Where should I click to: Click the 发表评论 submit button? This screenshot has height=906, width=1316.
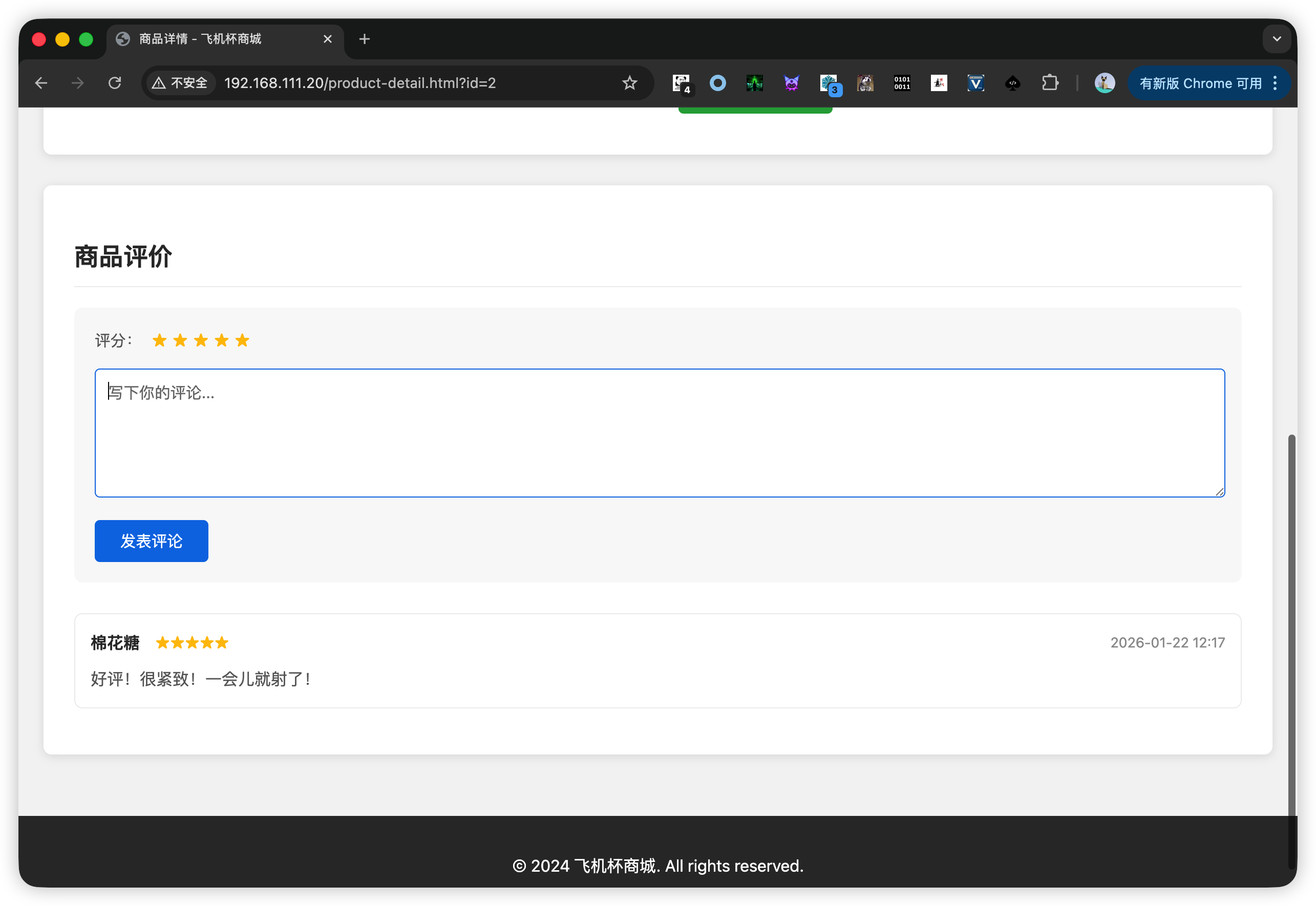151,541
